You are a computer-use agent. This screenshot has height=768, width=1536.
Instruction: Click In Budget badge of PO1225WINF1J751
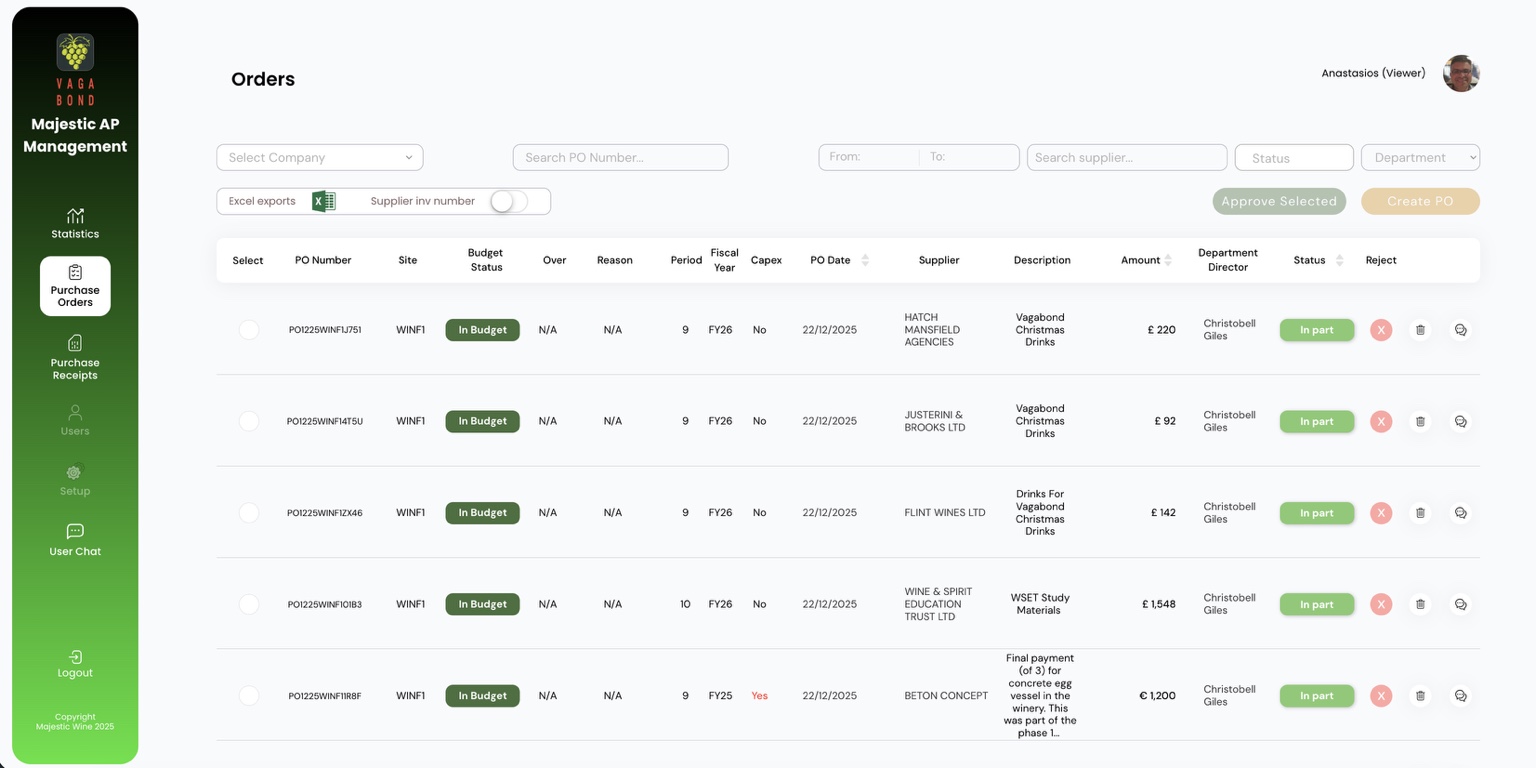(483, 330)
